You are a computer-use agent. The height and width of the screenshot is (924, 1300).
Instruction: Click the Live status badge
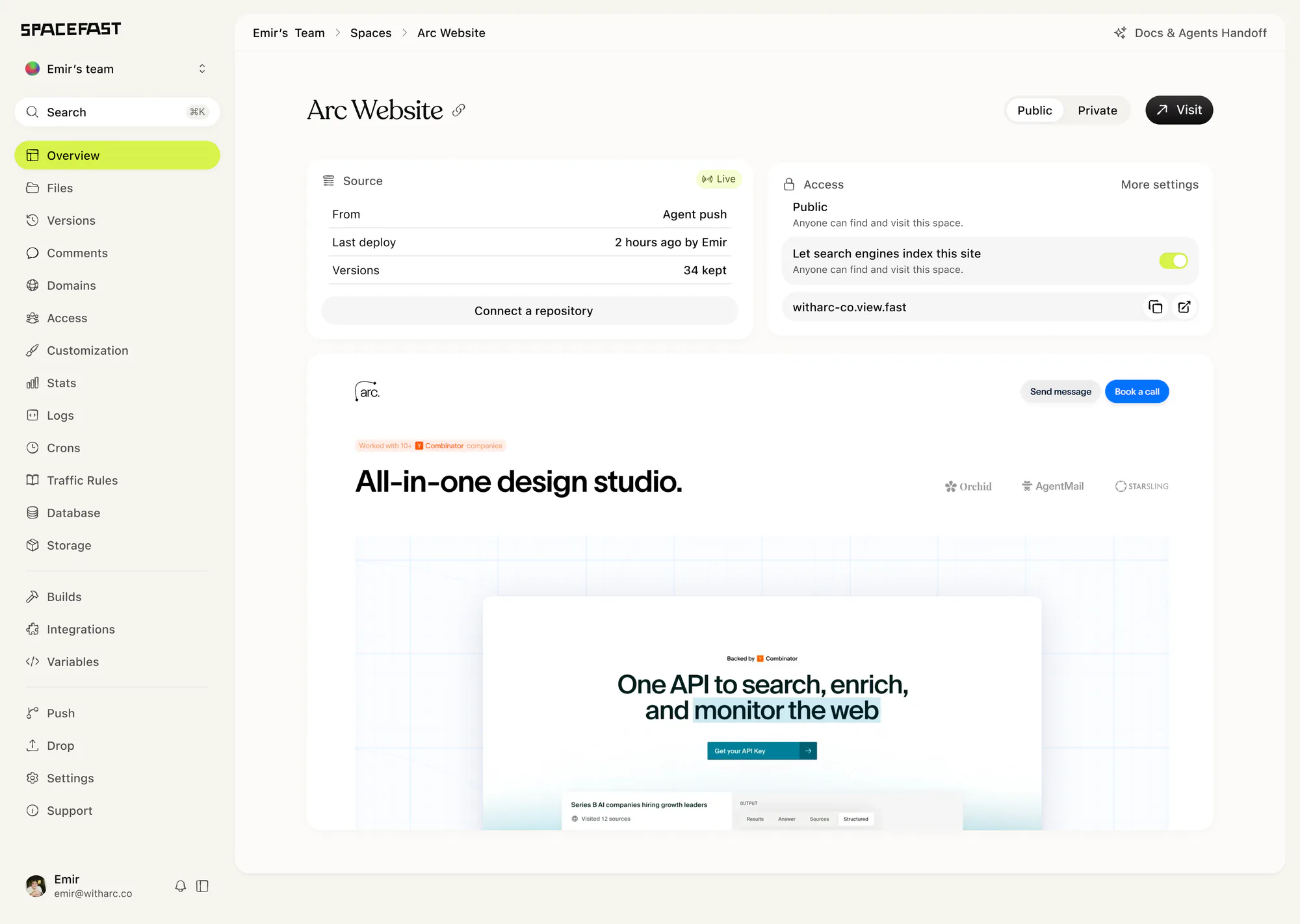click(719, 179)
